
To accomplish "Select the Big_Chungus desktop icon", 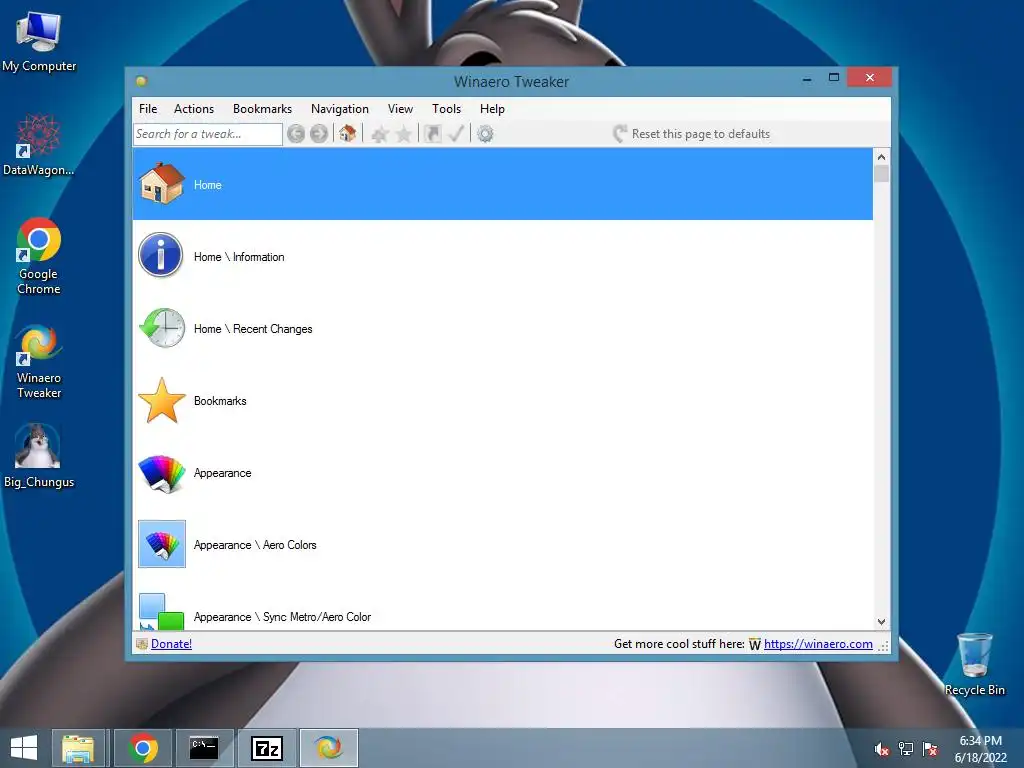I will pos(39,456).
